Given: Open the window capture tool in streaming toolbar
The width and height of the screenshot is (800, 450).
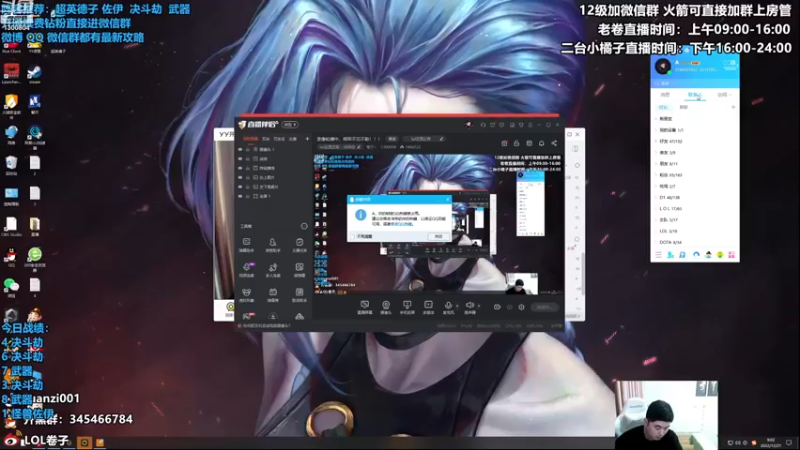Looking at the screenshot, I should coord(364,307).
